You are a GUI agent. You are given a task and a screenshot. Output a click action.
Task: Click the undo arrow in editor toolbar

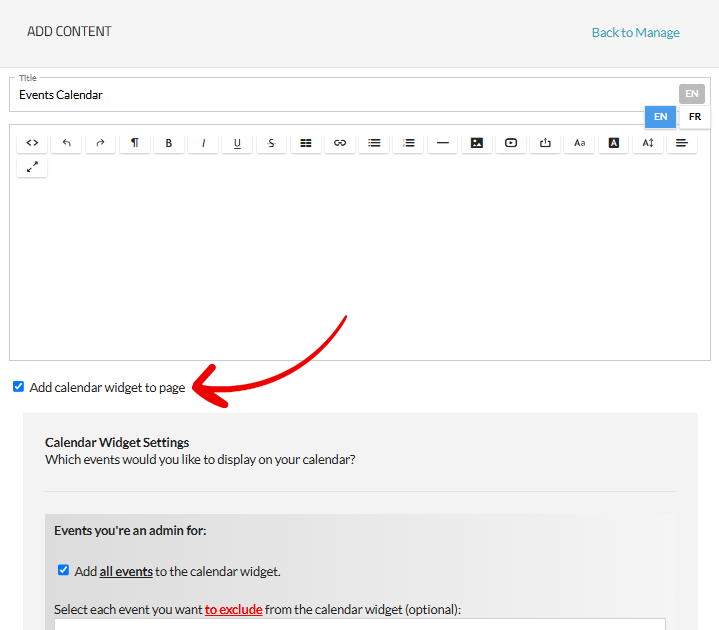click(66, 143)
